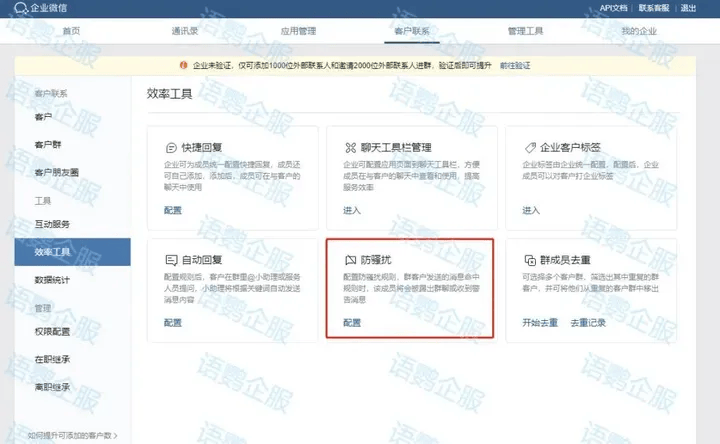The image size is (720, 444).
Task: Click the 自动回复 card icon
Action: coord(170,258)
